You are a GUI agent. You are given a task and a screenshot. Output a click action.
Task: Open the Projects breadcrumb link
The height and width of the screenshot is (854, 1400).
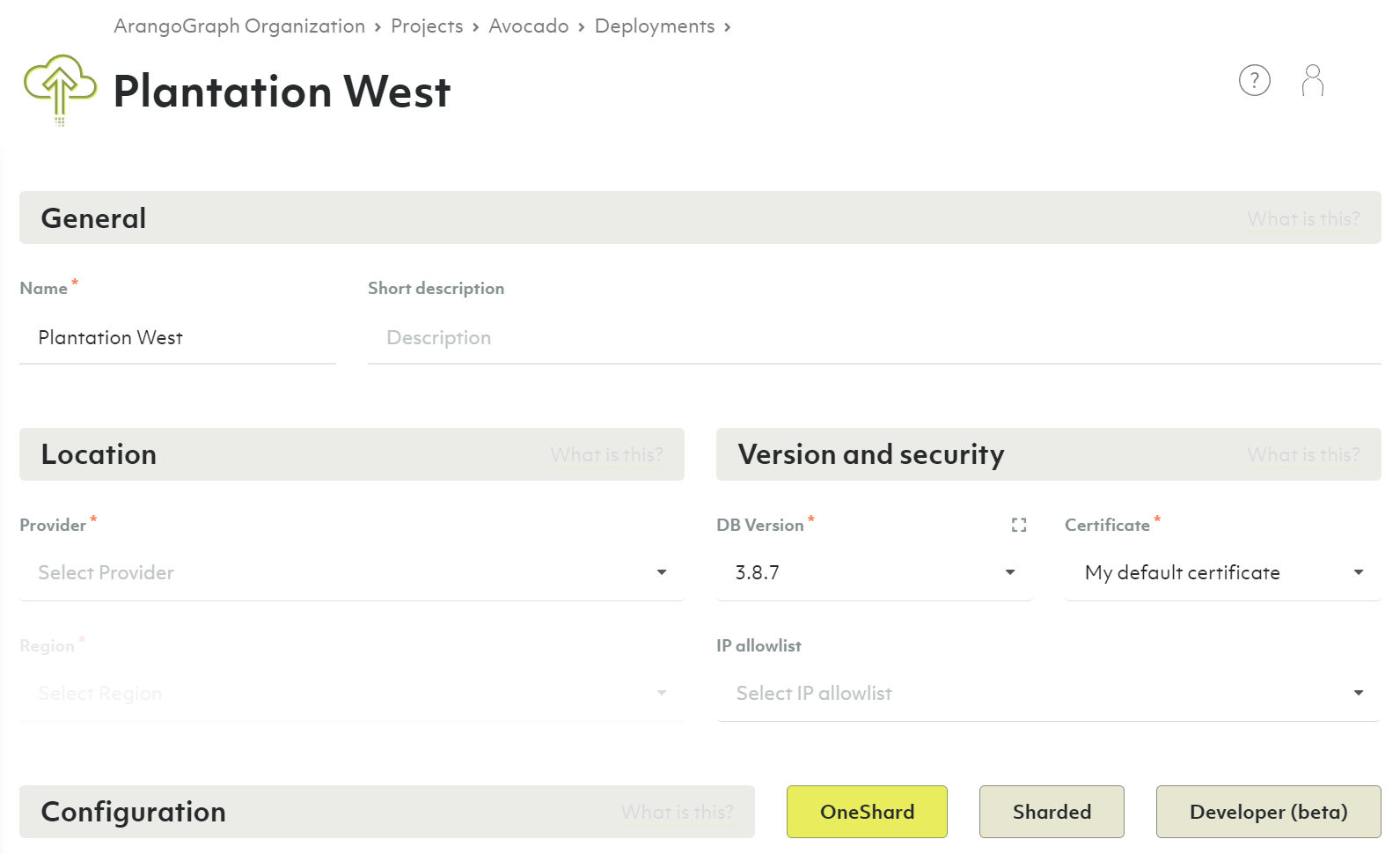[x=427, y=26]
